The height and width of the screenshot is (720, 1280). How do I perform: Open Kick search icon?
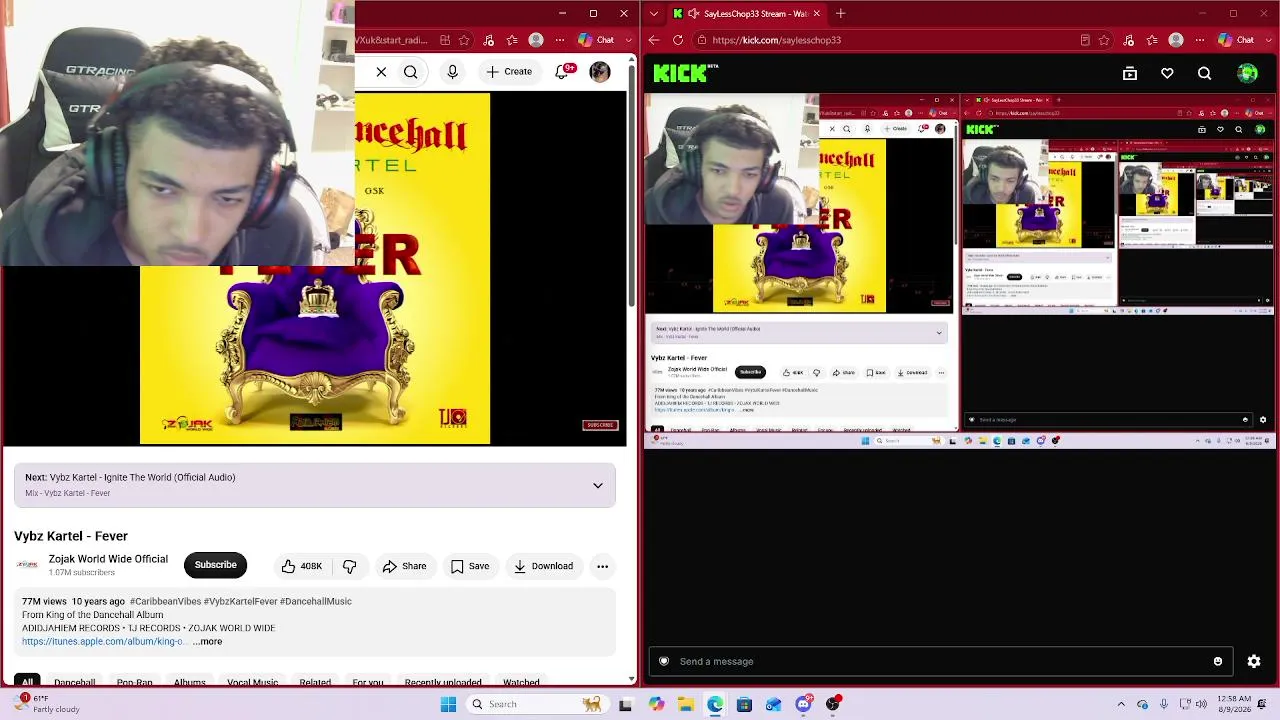pos(1204,73)
